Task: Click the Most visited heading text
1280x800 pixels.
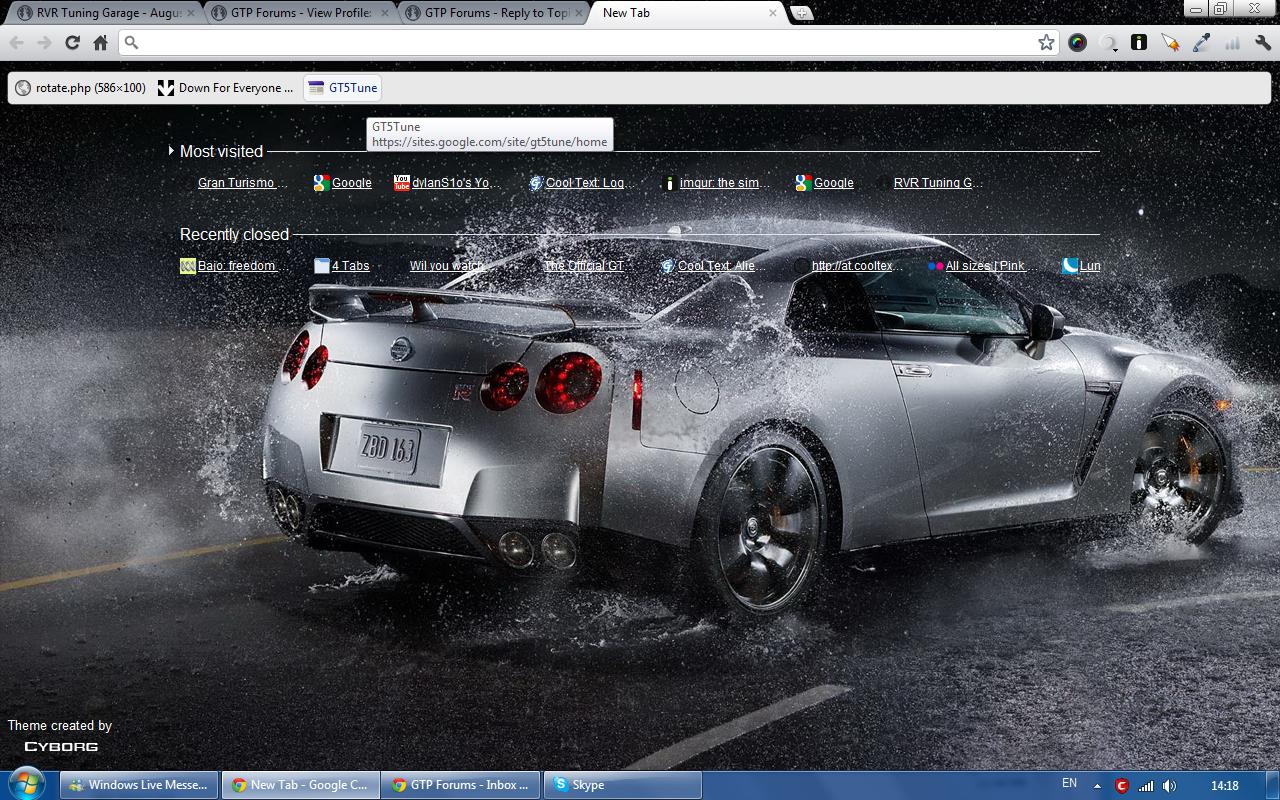Action: (221, 151)
